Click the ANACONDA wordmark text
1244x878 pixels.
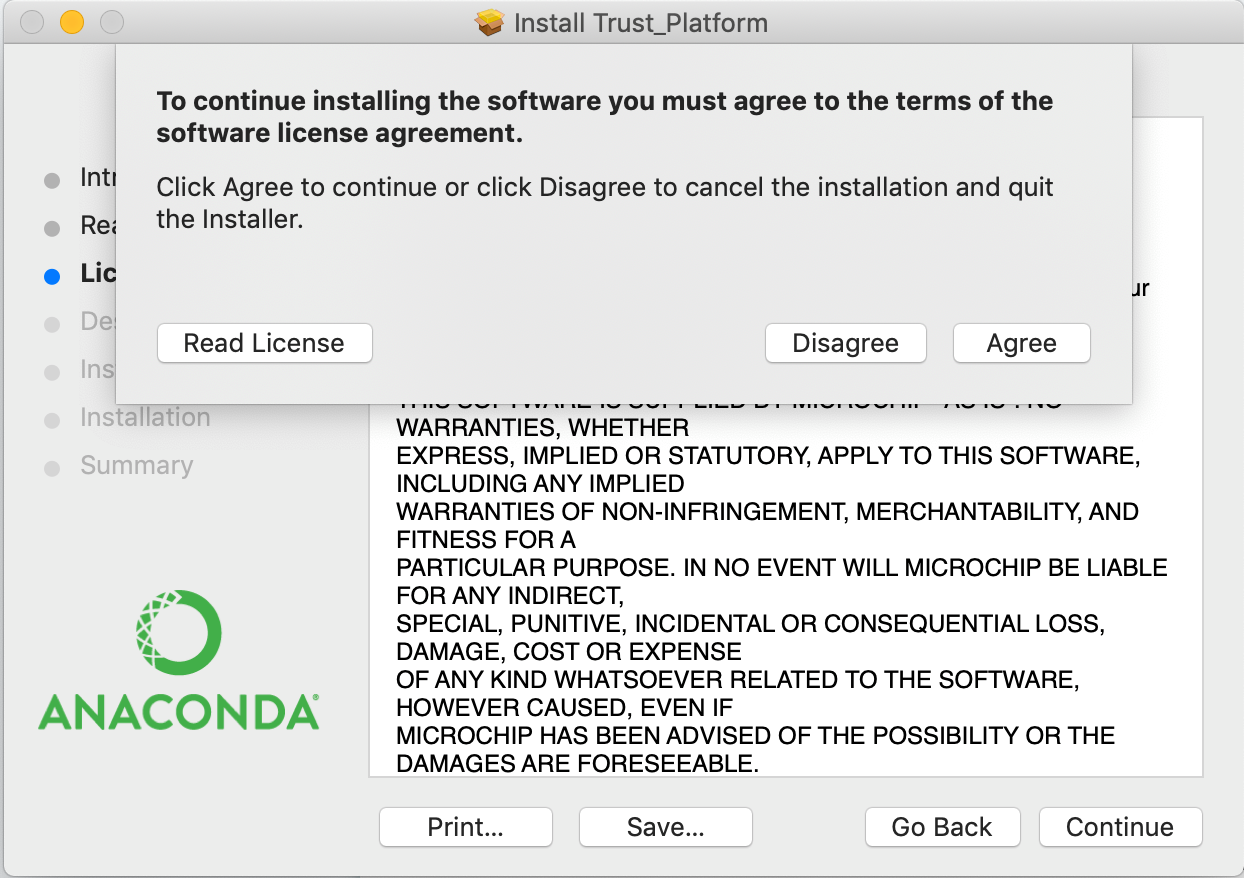point(178,712)
